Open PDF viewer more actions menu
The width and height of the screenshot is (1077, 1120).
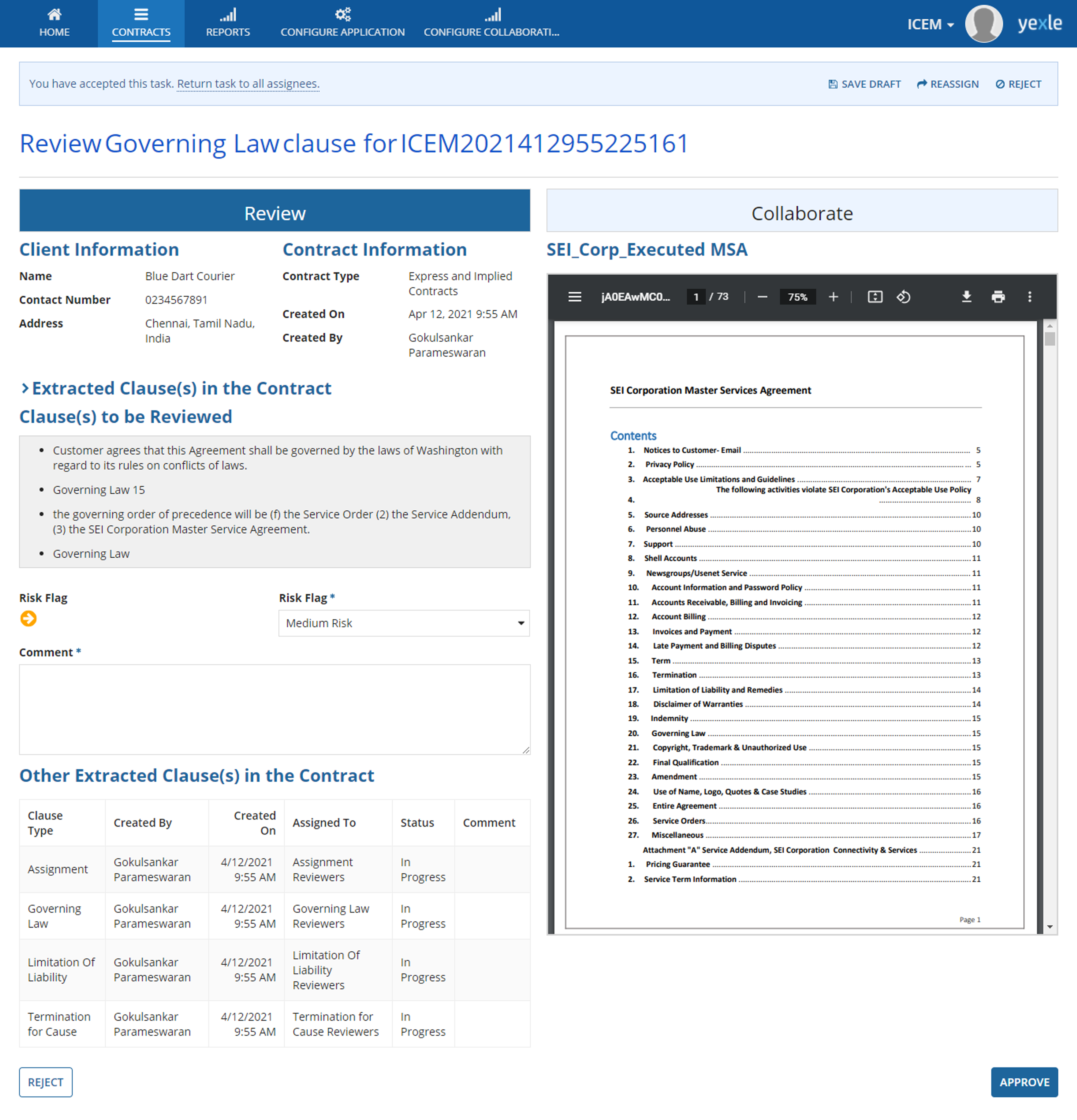click(1030, 297)
